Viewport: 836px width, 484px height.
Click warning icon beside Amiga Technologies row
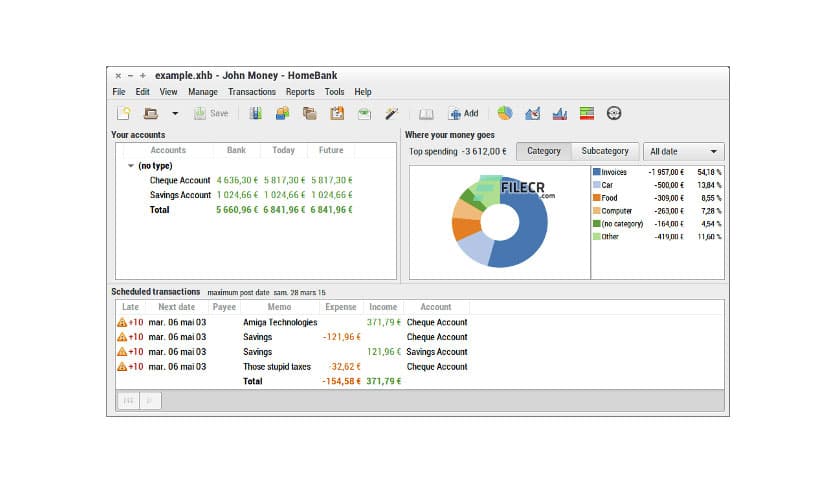point(122,322)
